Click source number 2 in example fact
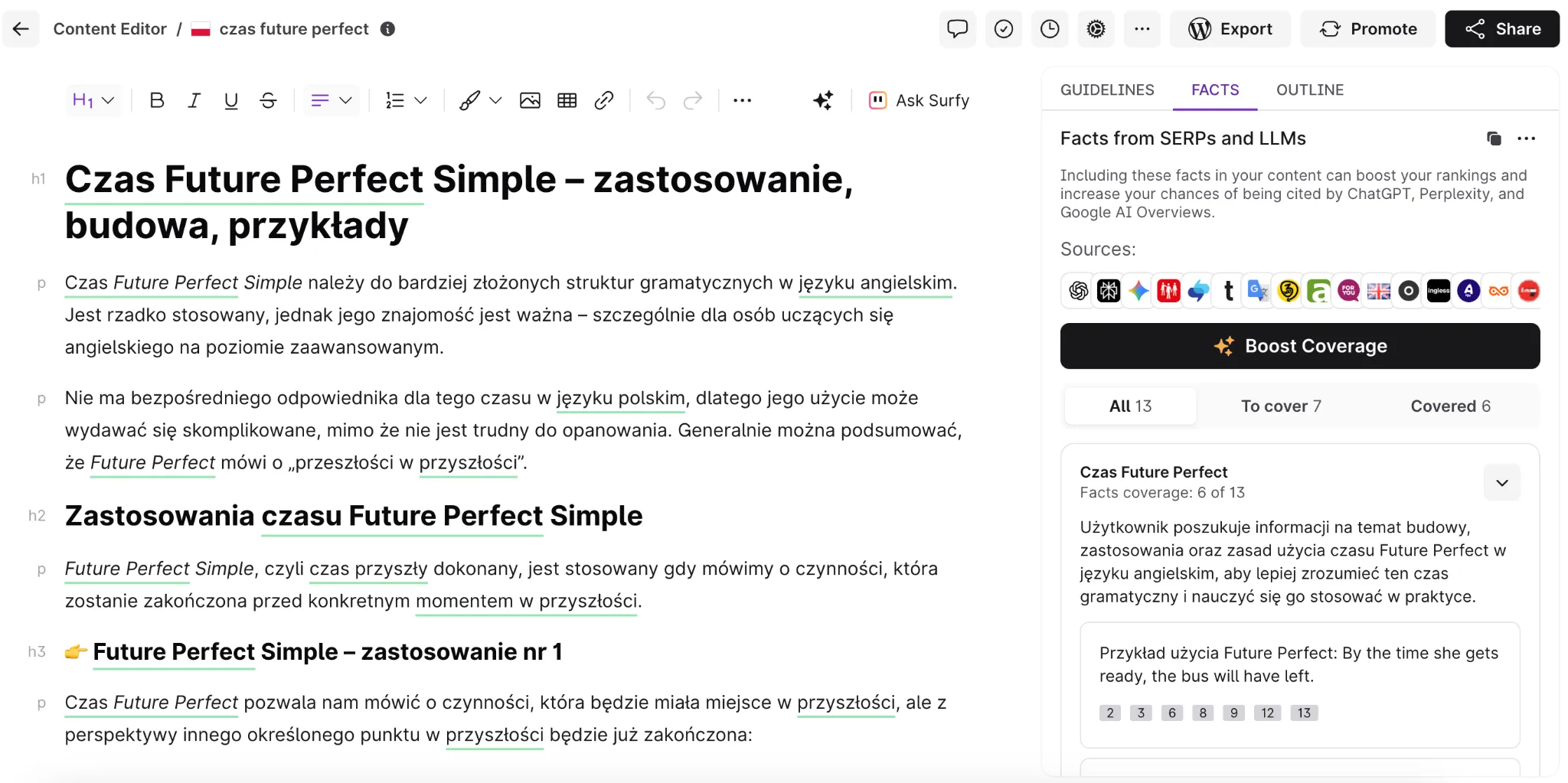 click(1110, 713)
